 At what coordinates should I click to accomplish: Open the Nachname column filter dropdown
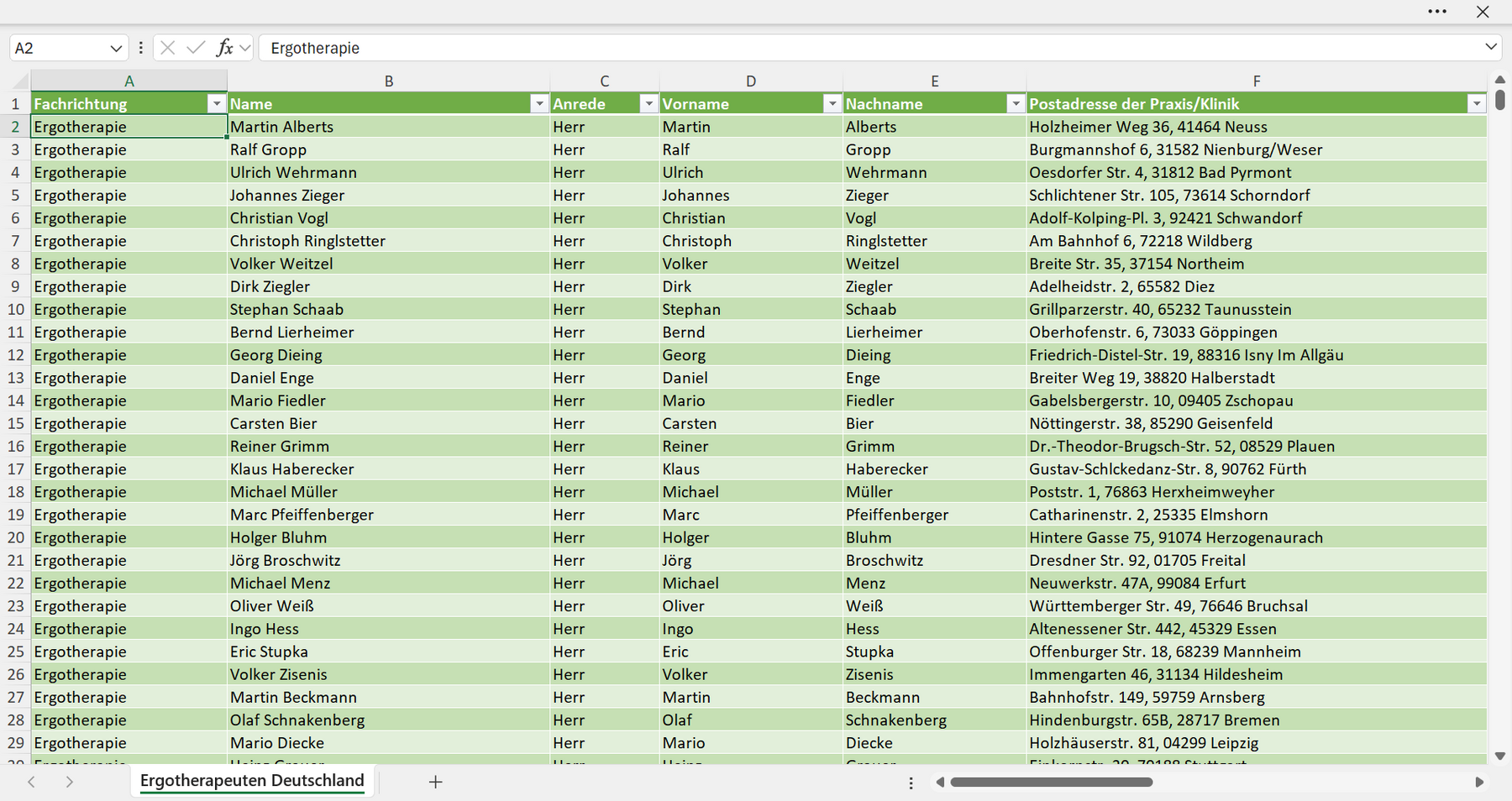[1016, 103]
